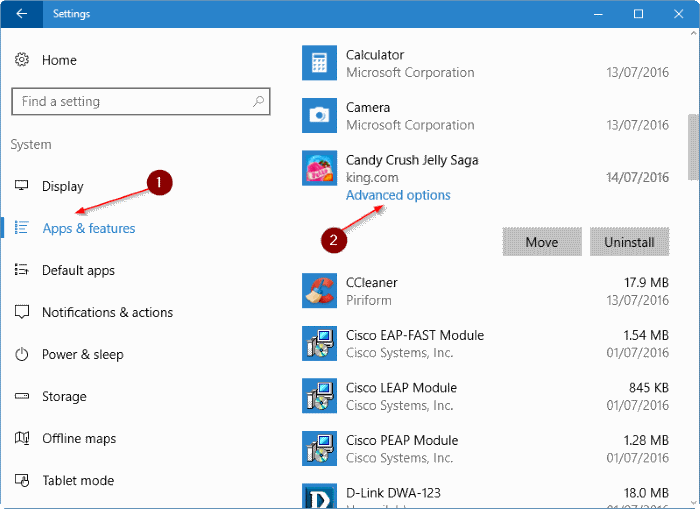Click the scrollbar up arrow
This screenshot has height=509, width=700.
click(693, 33)
